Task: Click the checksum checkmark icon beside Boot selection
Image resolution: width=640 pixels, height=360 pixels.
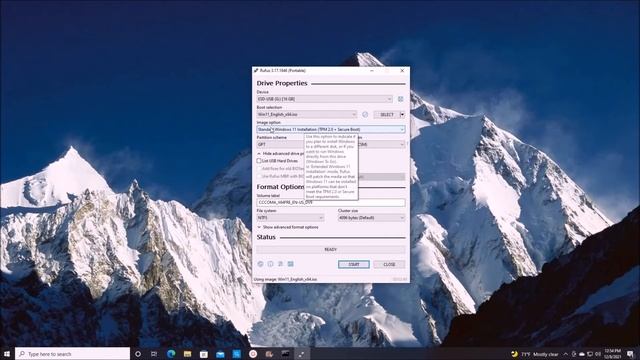Action: point(365,115)
